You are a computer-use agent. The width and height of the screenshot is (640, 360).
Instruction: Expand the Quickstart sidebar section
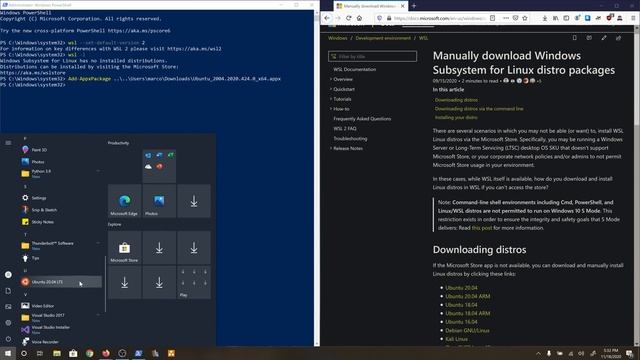coord(344,89)
